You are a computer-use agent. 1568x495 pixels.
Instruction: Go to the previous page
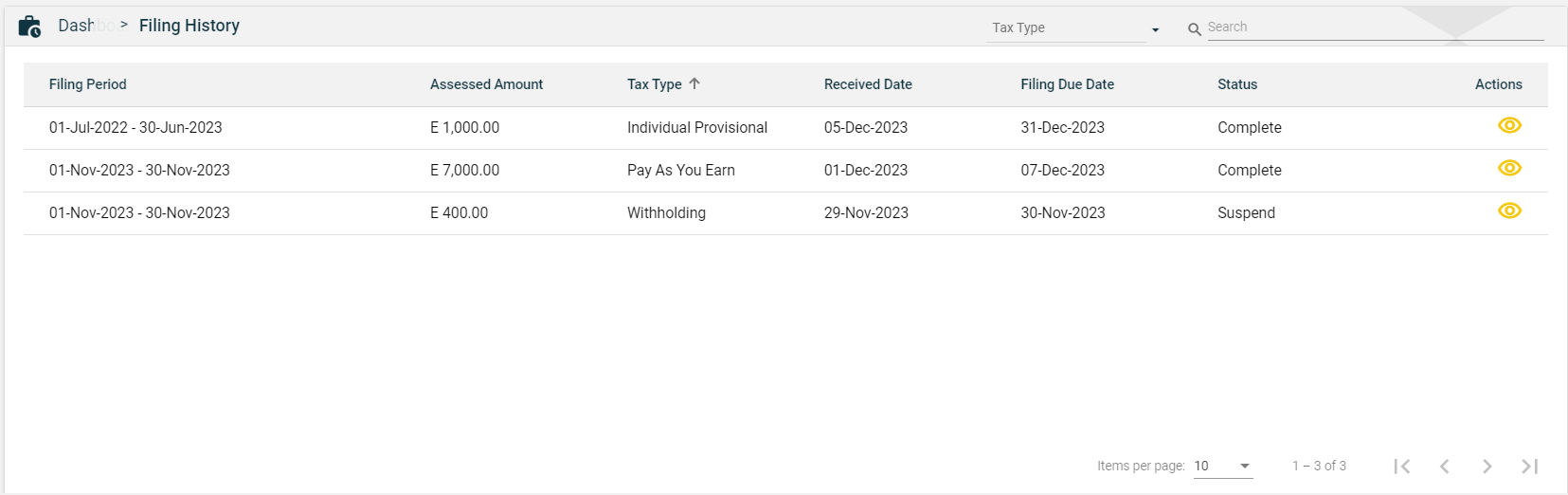(1445, 466)
